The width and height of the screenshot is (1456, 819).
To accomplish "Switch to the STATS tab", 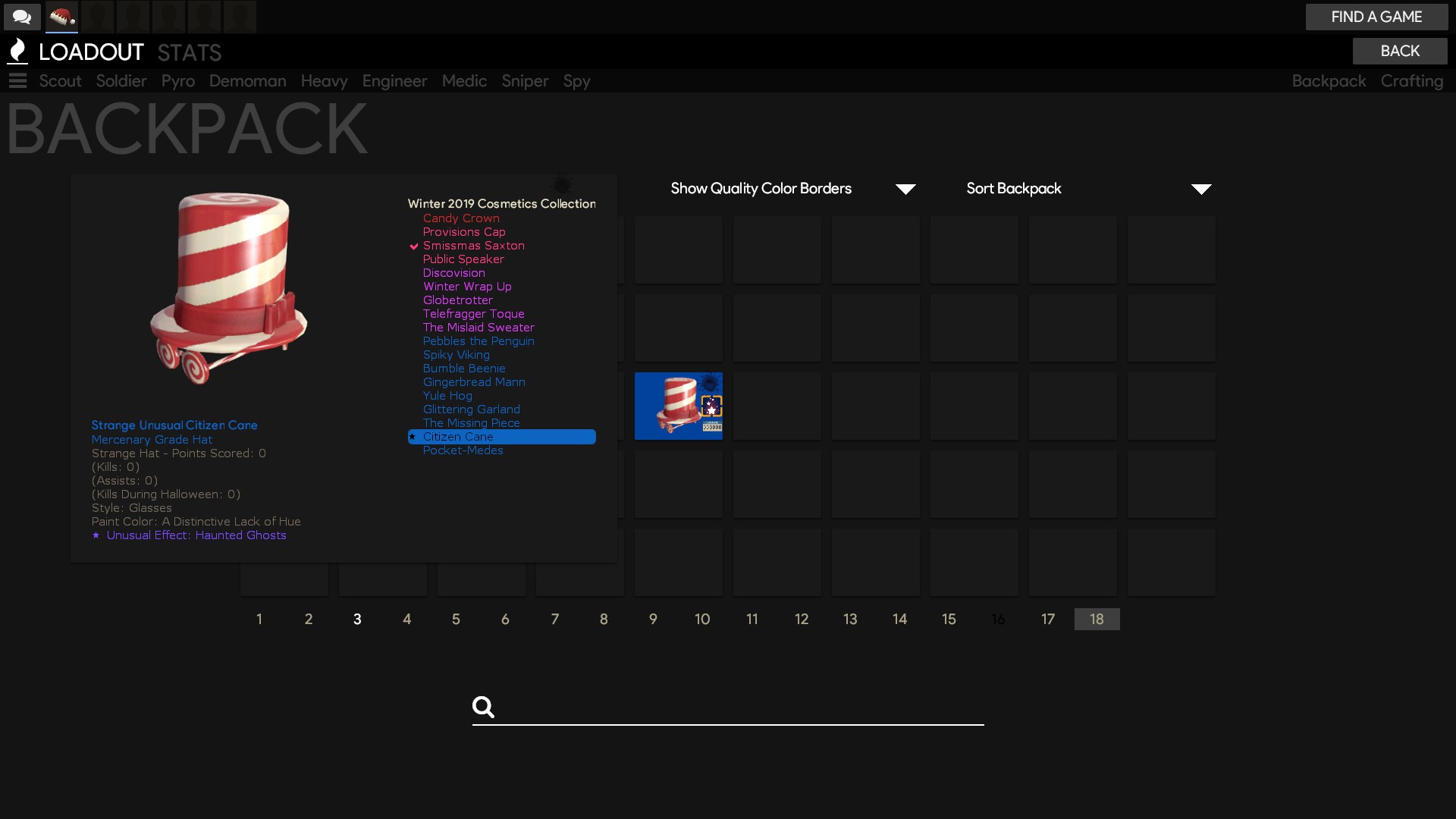I will coord(190,52).
